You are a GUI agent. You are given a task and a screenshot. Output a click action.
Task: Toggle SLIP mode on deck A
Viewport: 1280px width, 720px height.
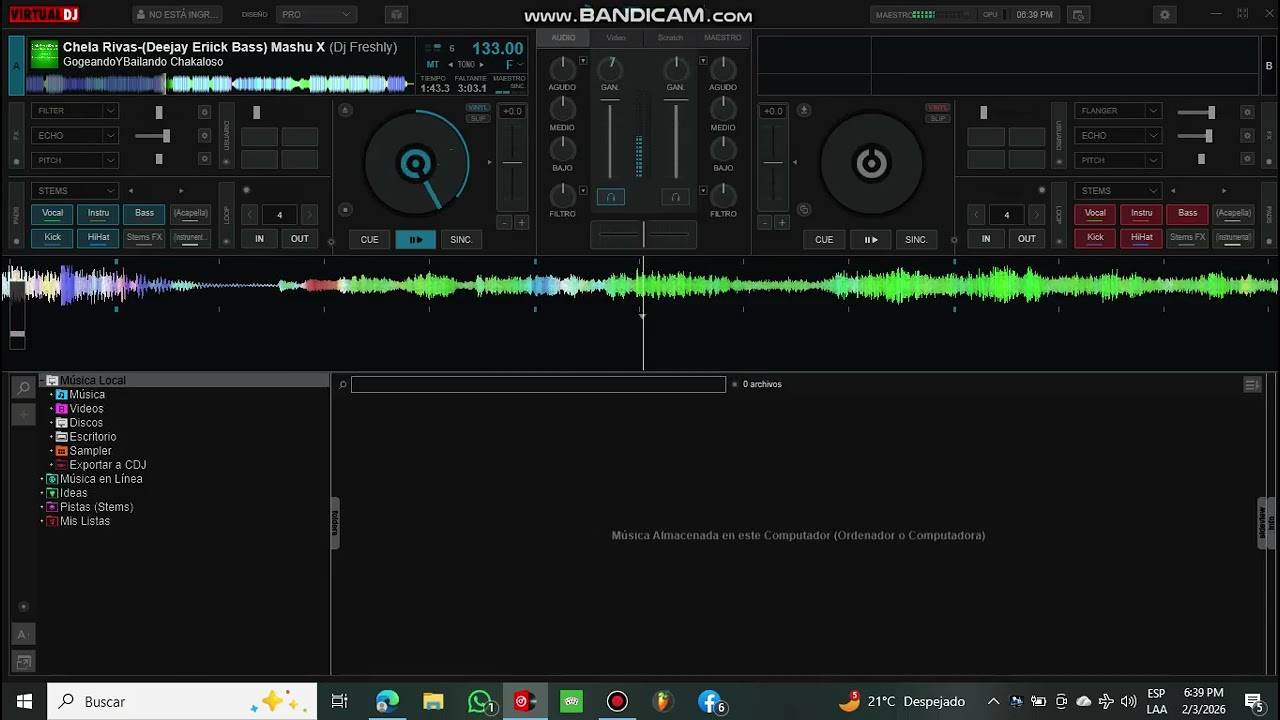[x=478, y=118]
